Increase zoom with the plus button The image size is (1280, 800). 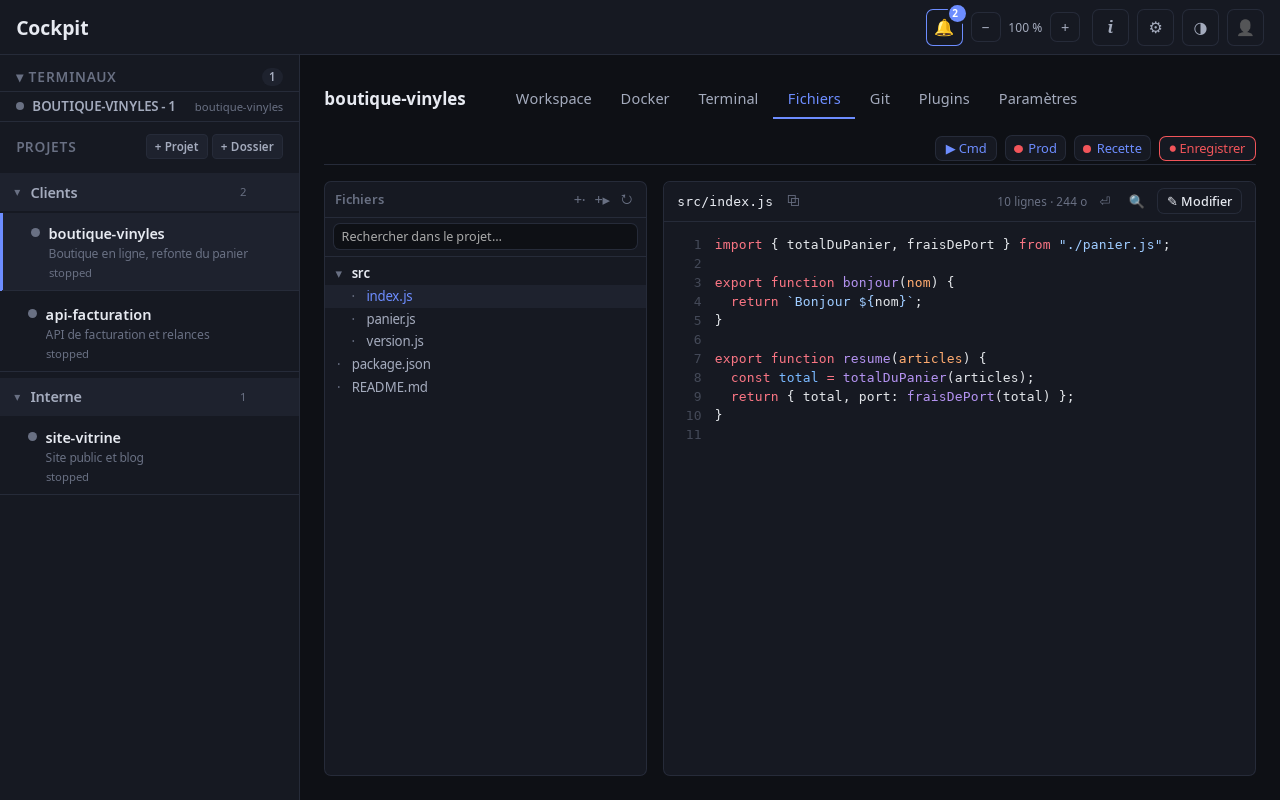coord(1065,27)
